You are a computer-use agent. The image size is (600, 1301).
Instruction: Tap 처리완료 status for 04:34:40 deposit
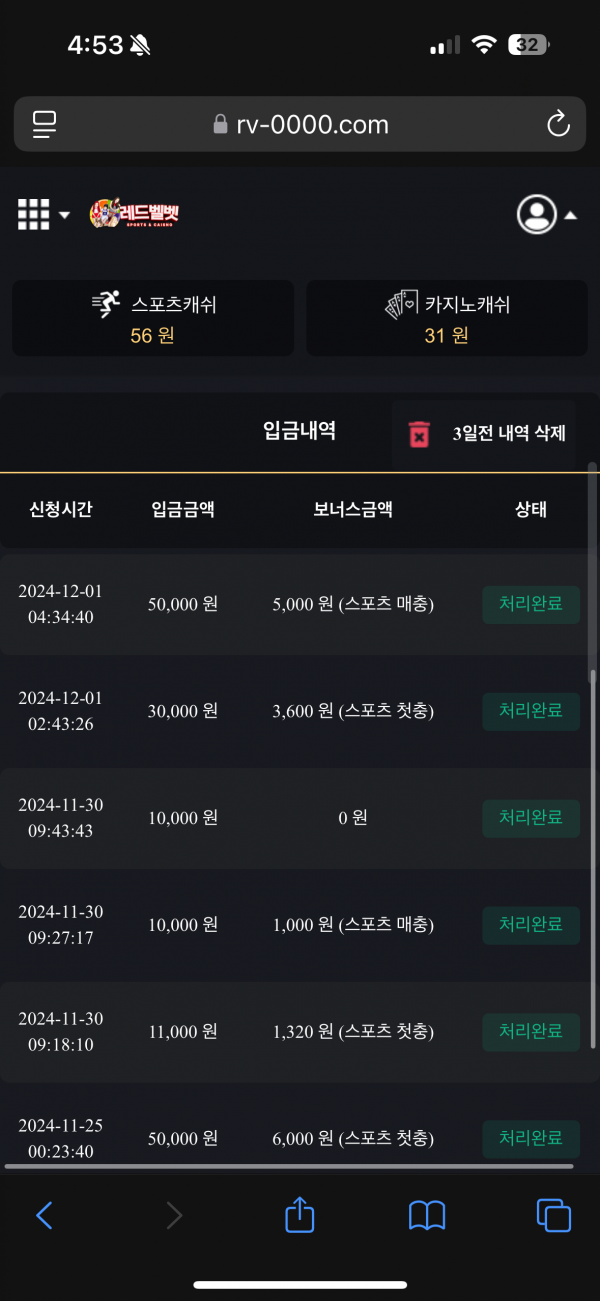531,604
